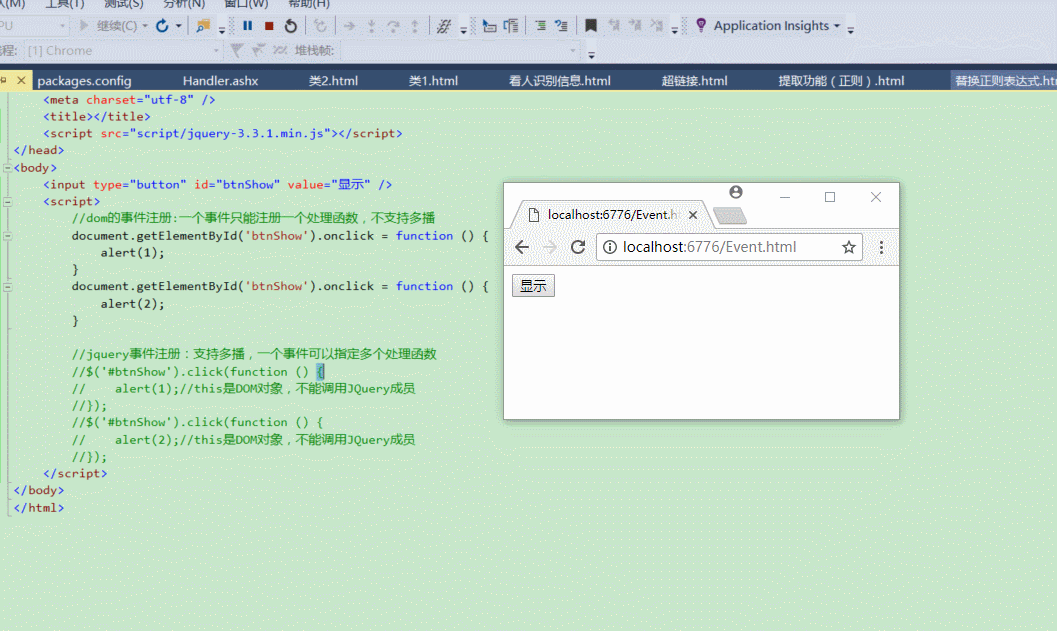Click the jquery-3.3.1.min.js script line

pyautogui.click(x=223, y=133)
